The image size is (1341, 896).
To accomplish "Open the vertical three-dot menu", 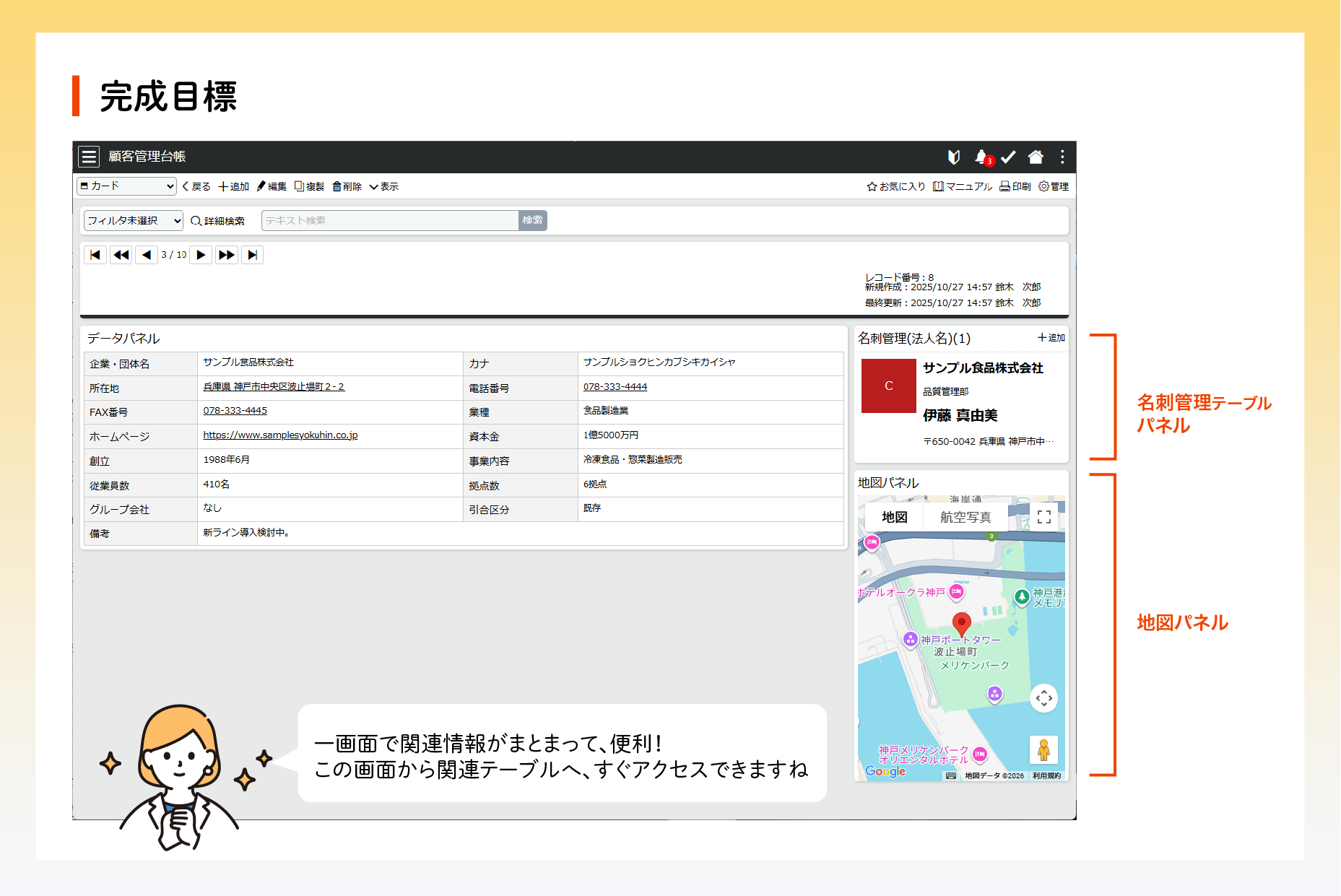I will tap(1062, 157).
